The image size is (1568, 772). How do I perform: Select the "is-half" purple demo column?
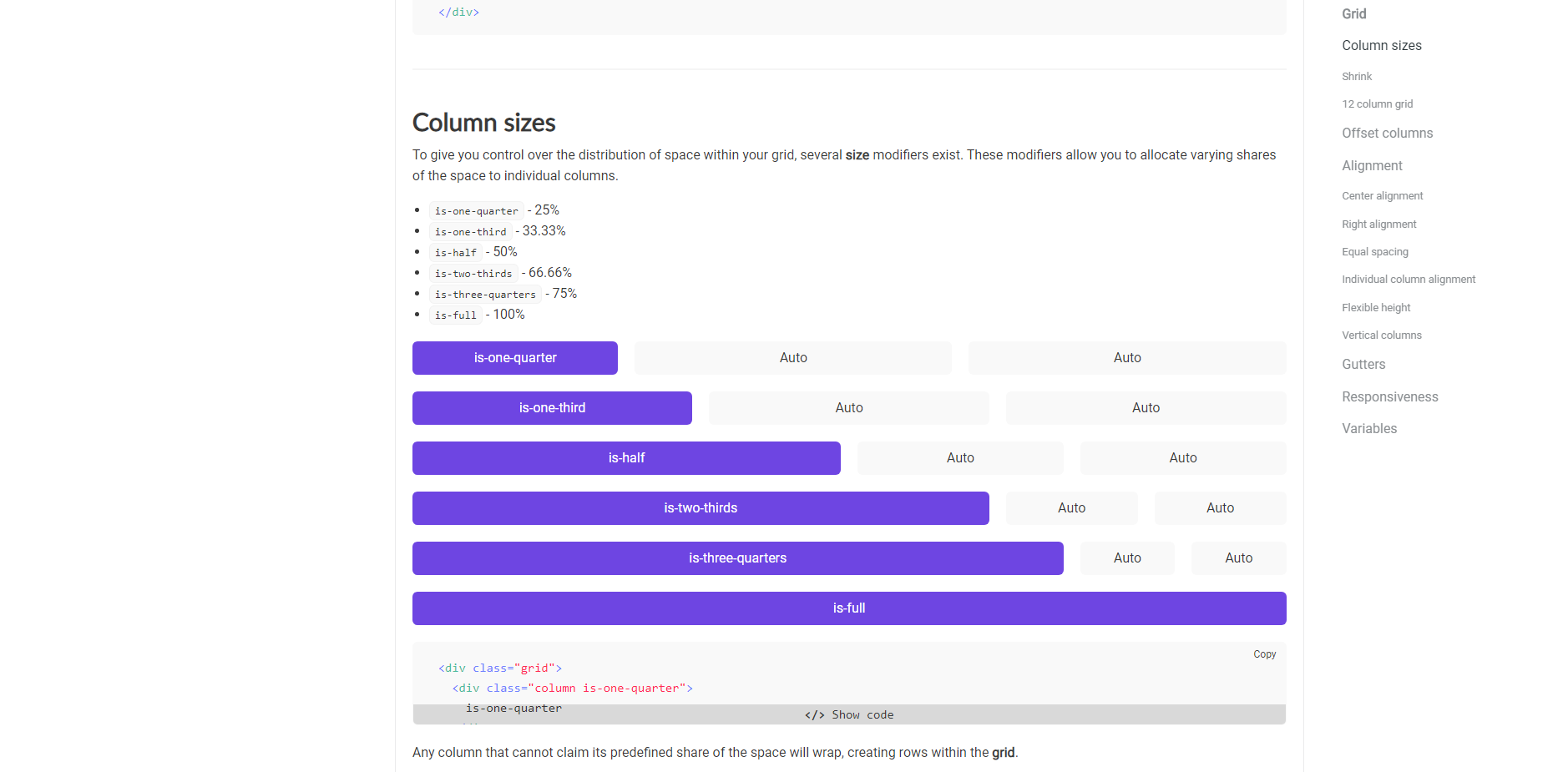(x=625, y=457)
